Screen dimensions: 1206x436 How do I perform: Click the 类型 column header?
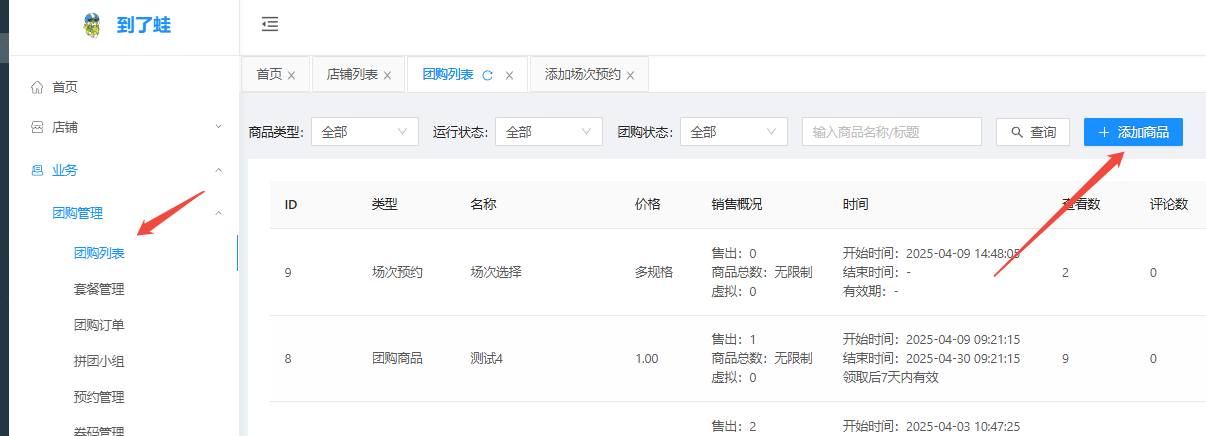[x=385, y=204]
